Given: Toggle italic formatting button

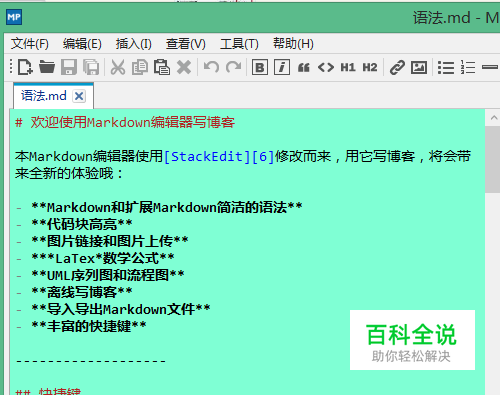Looking at the screenshot, I should point(282,67).
